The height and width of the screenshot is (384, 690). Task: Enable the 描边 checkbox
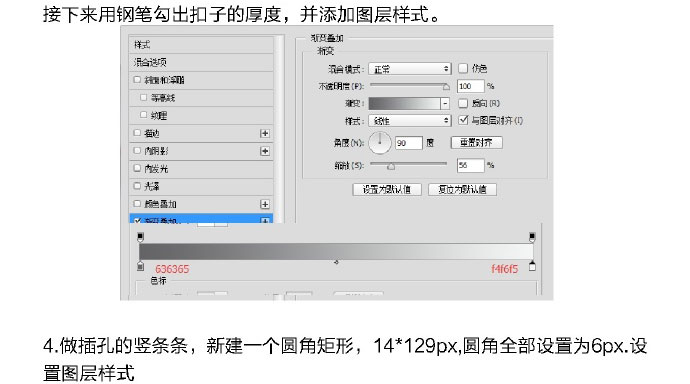pyautogui.click(x=137, y=132)
